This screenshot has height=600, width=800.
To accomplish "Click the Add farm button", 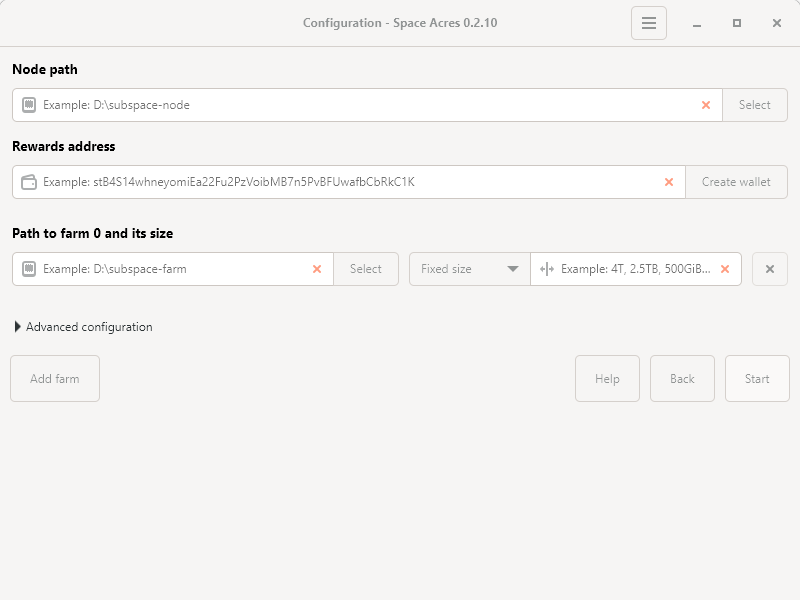I will tap(55, 379).
